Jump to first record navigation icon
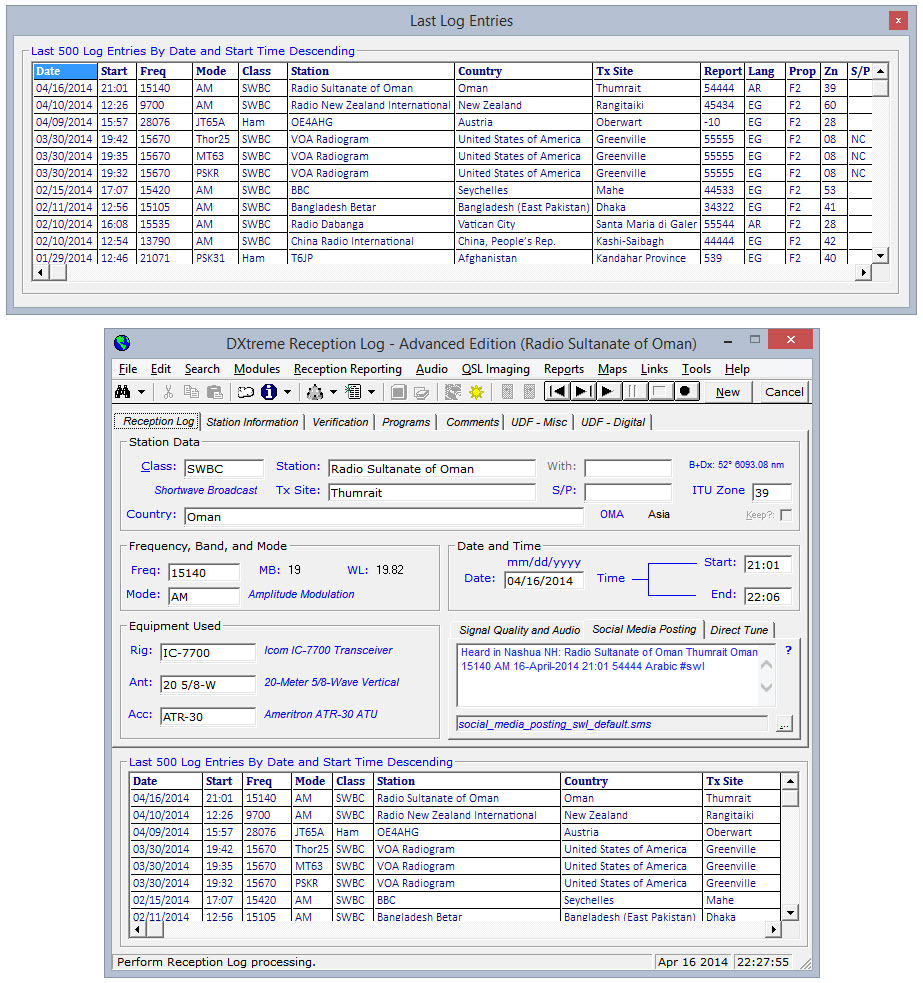The width and height of the screenshot is (923, 983). [x=556, y=392]
